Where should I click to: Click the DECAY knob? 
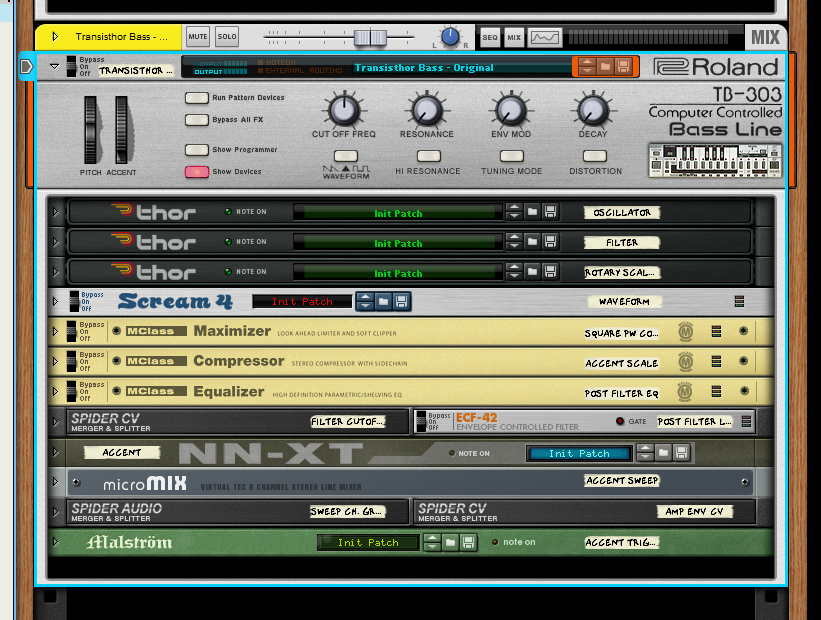click(593, 110)
